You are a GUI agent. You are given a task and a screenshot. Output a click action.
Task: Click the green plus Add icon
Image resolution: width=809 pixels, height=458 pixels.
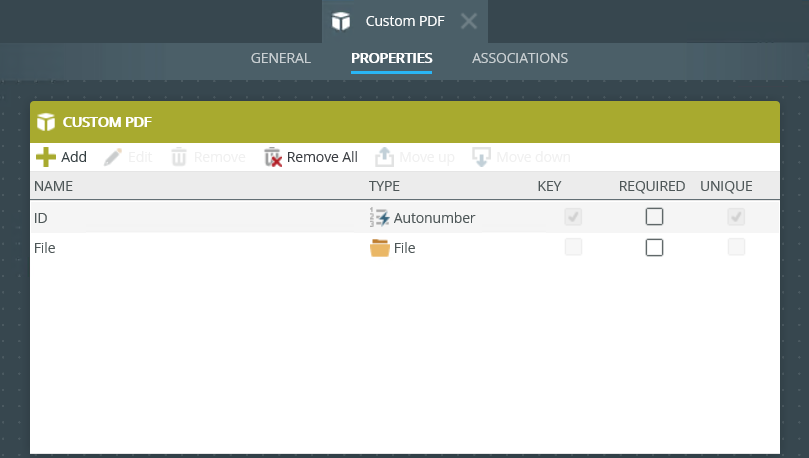(x=46, y=157)
